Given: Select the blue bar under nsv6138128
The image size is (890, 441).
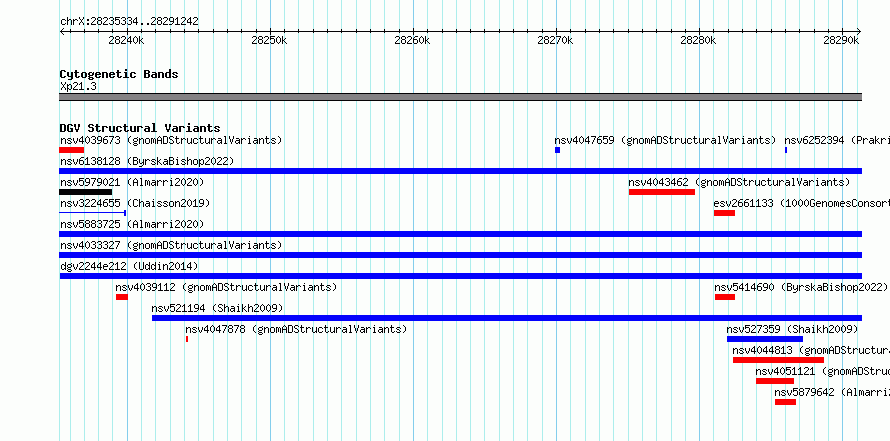Looking at the screenshot, I should [x=461, y=171].
